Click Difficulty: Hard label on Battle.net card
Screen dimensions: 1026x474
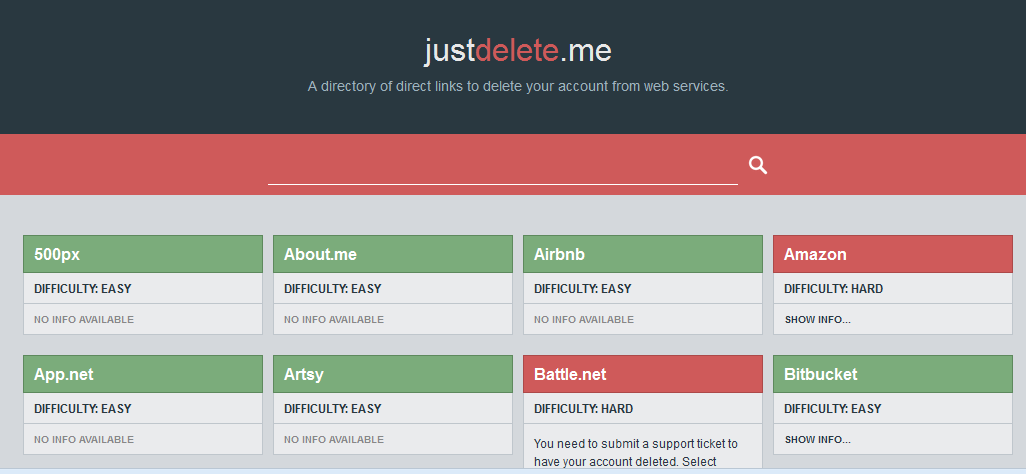tap(583, 409)
